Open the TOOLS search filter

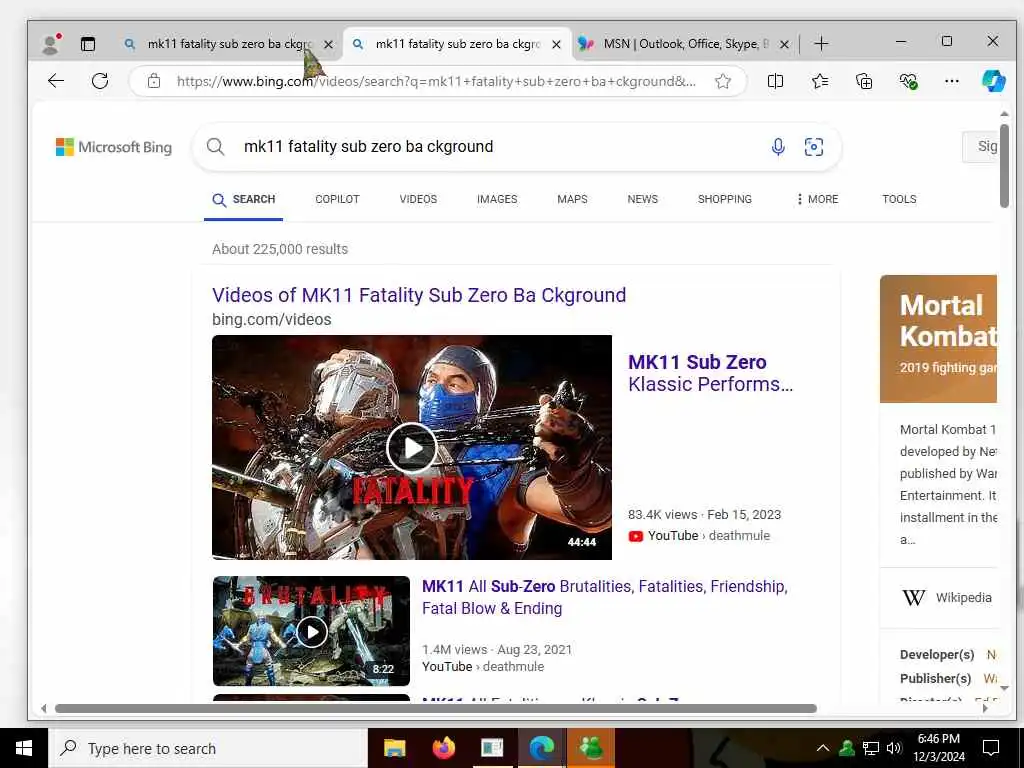[x=899, y=199]
